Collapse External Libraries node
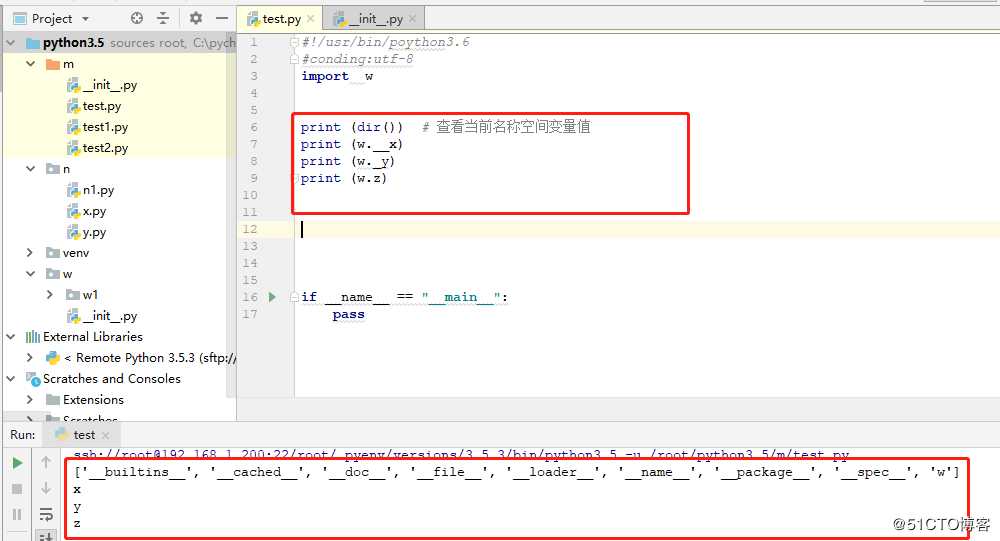Image resolution: width=1000 pixels, height=541 pixels. pos(11,336)
